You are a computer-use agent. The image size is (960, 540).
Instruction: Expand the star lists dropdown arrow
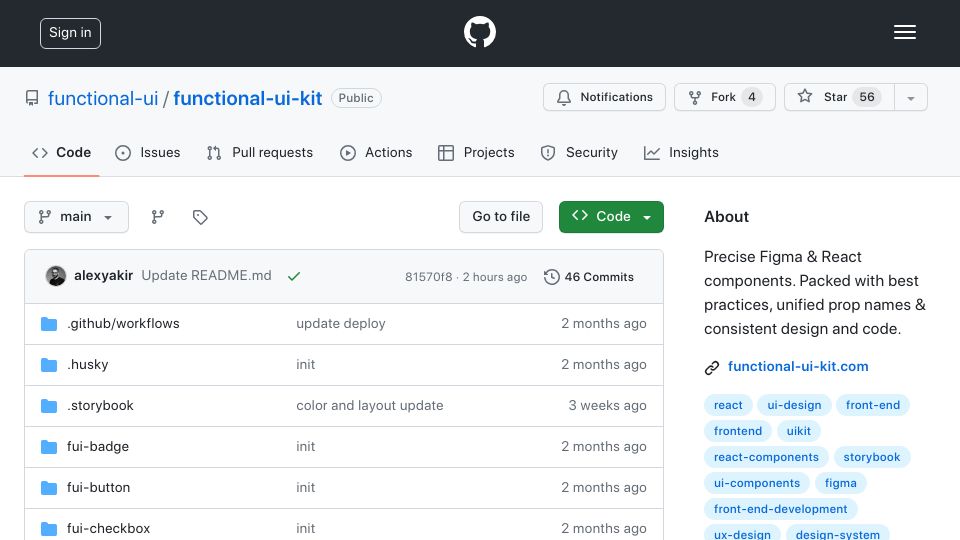point(911,98)
